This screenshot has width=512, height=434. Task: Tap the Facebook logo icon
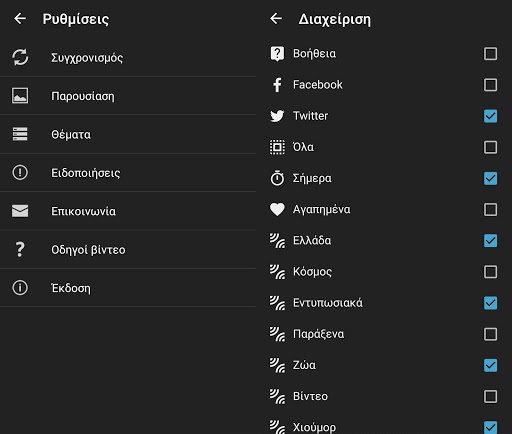tap(277, 85)
